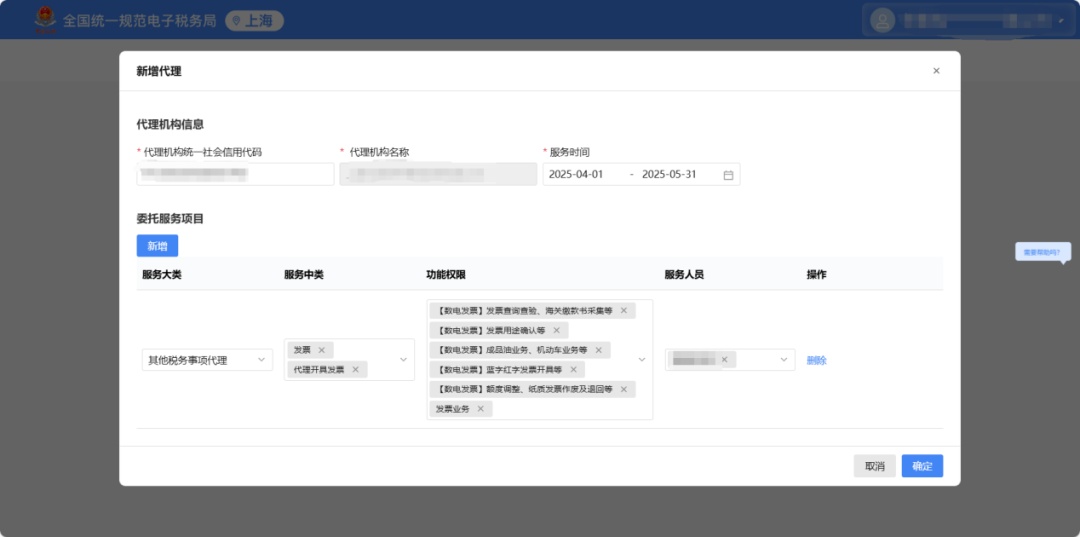This screenshot has width=1080, height=537.
Task: Remove the selected 服务人员 tag
Action: pos(724,360)
